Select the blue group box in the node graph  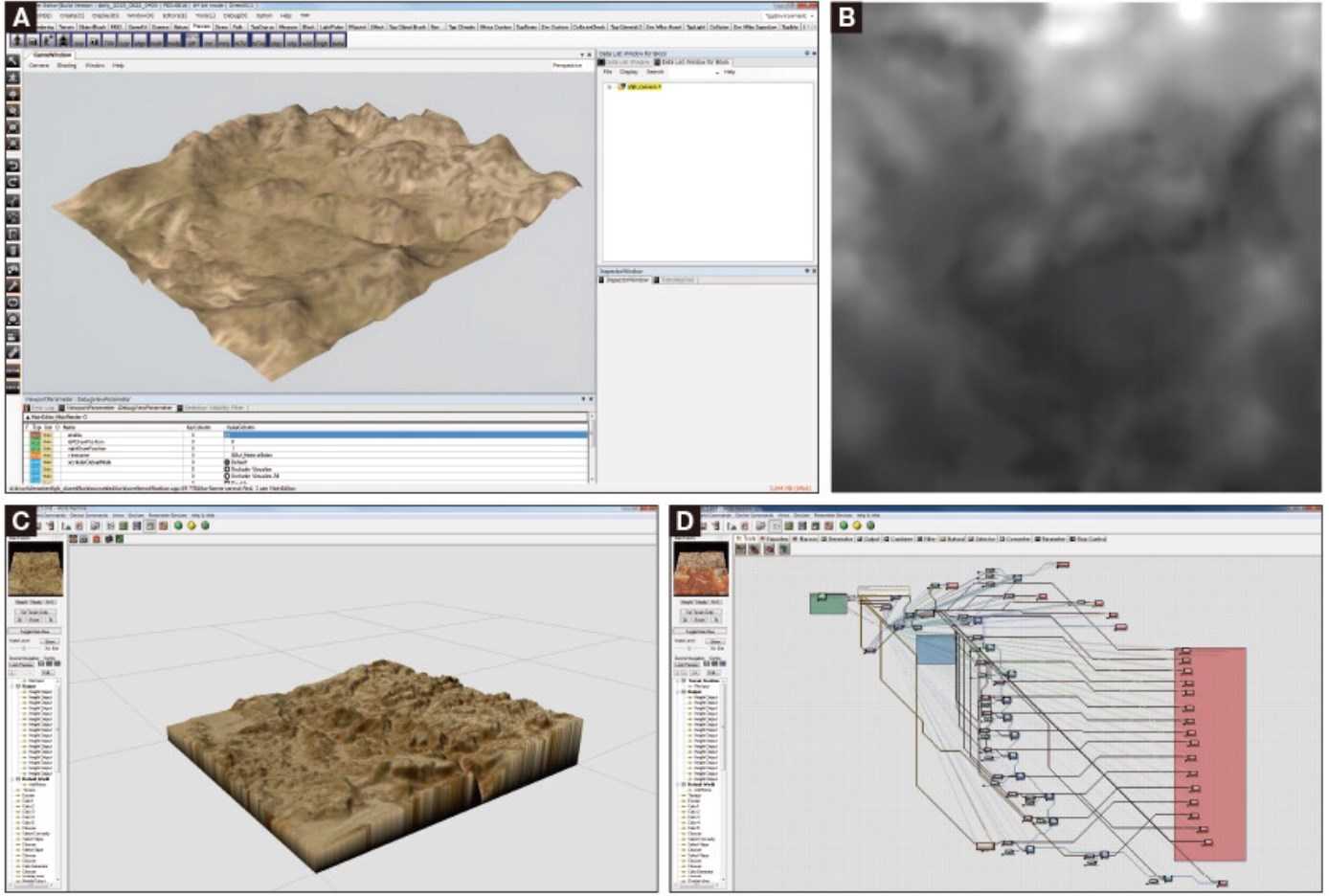pyautogui.click(x=935, y=648)
